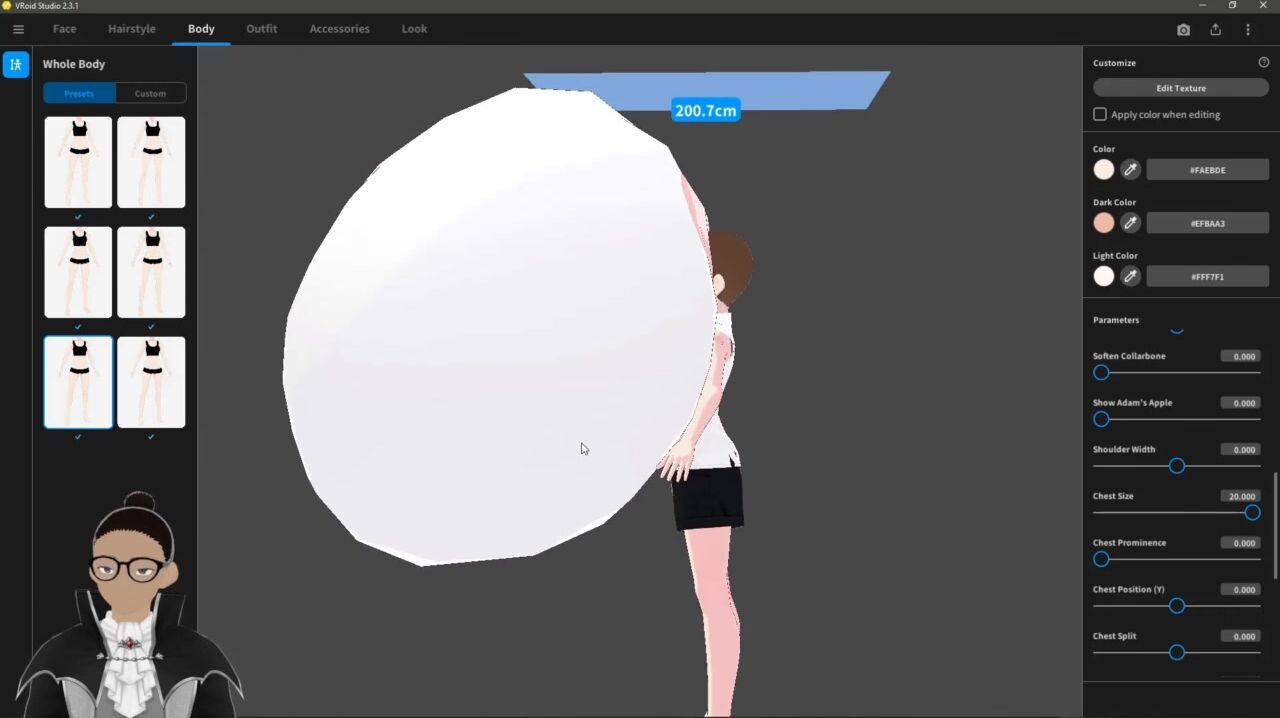This screenshot has height=718, width=1280.
Task: Switch to the Custom toggle
Action: click(150, 94)
